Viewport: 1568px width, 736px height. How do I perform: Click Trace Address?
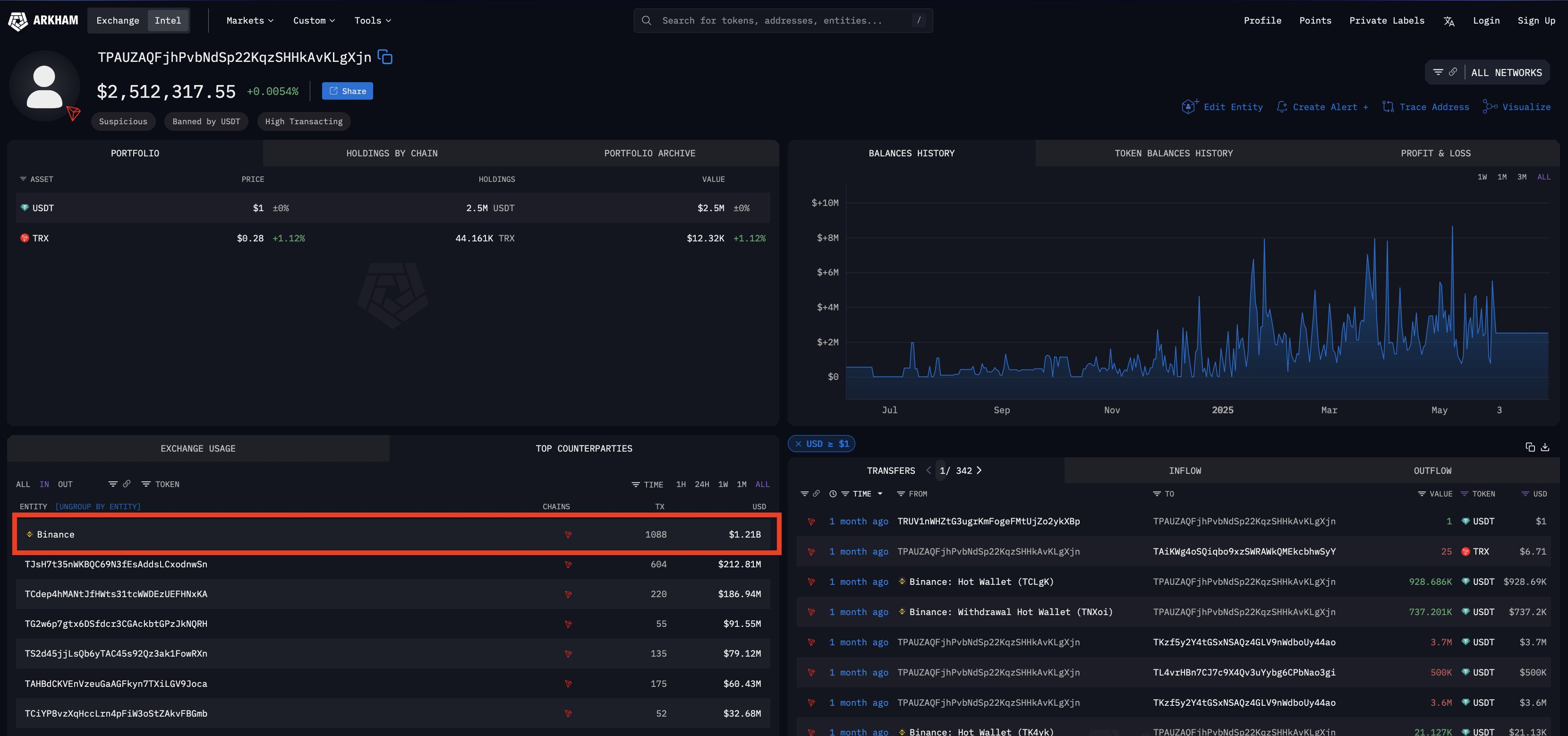1425,107
